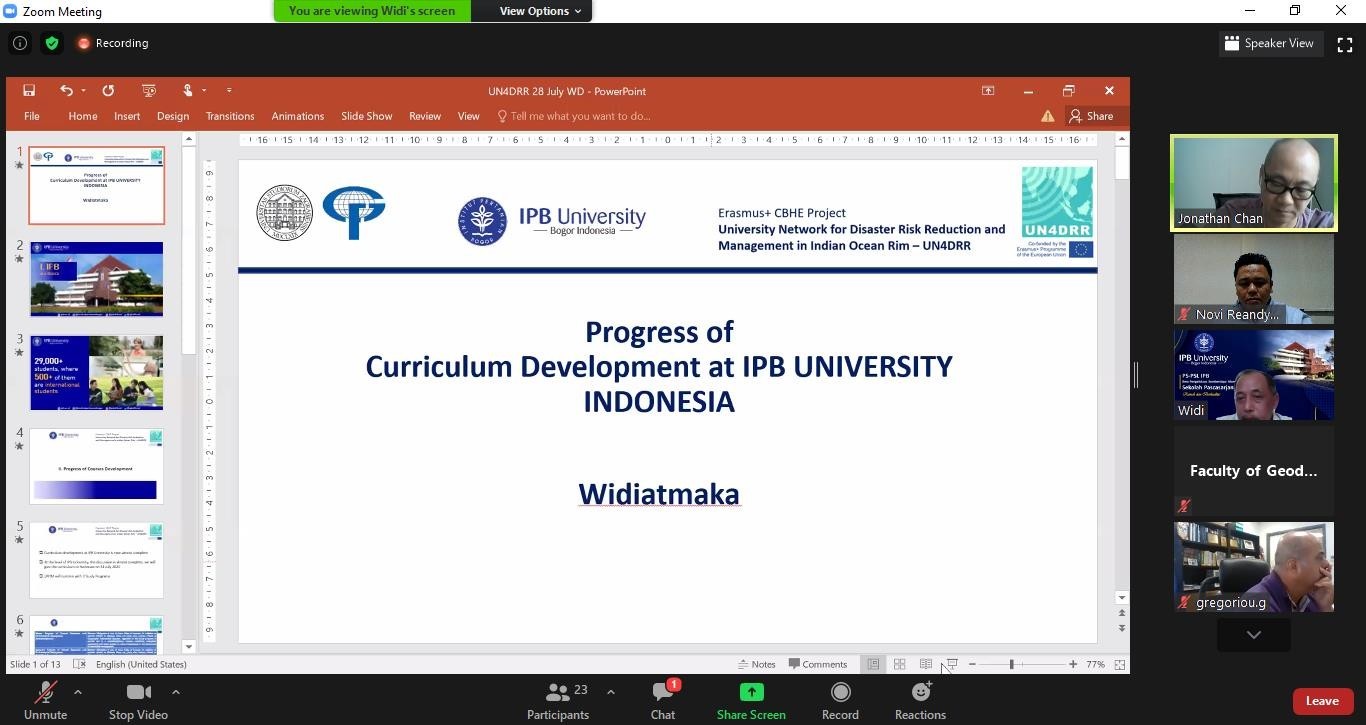
Task: Enter full screen mode via top-right icon
Action: (x=1345, y=43)
